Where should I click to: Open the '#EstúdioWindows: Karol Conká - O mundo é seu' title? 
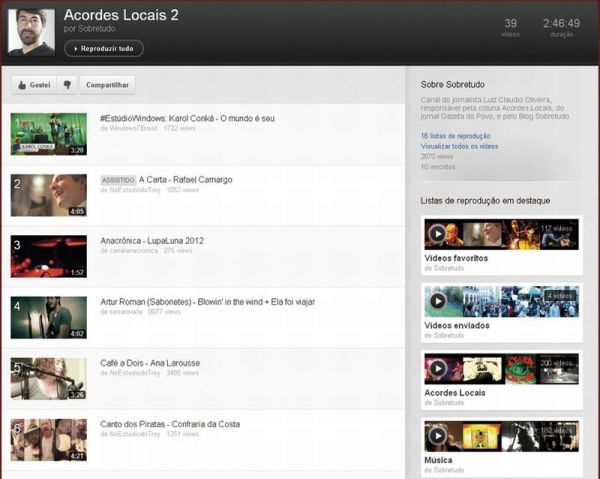click(x=187, y=119)
